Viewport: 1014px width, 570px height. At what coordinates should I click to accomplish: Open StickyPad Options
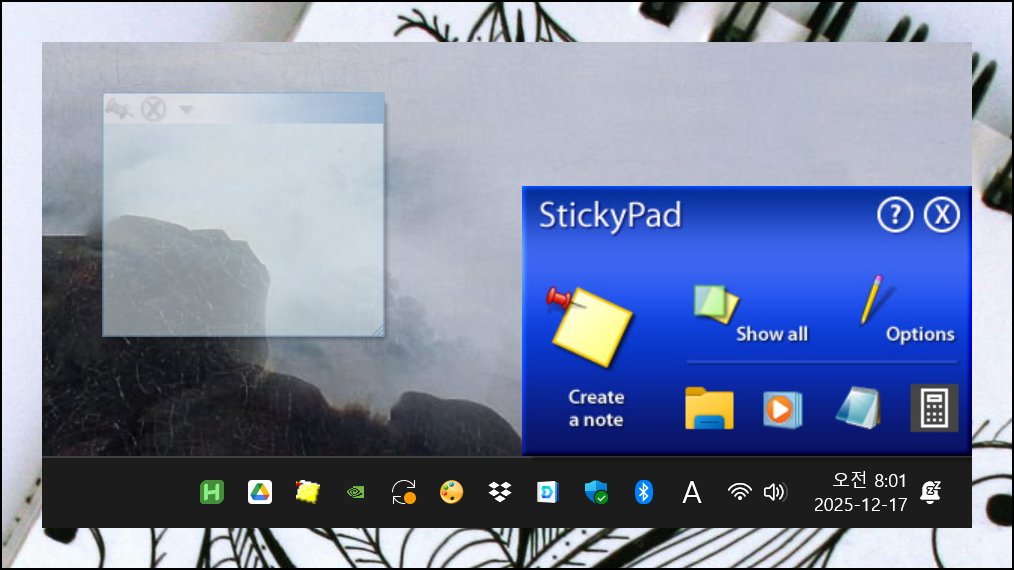click(x=920, y=334)
